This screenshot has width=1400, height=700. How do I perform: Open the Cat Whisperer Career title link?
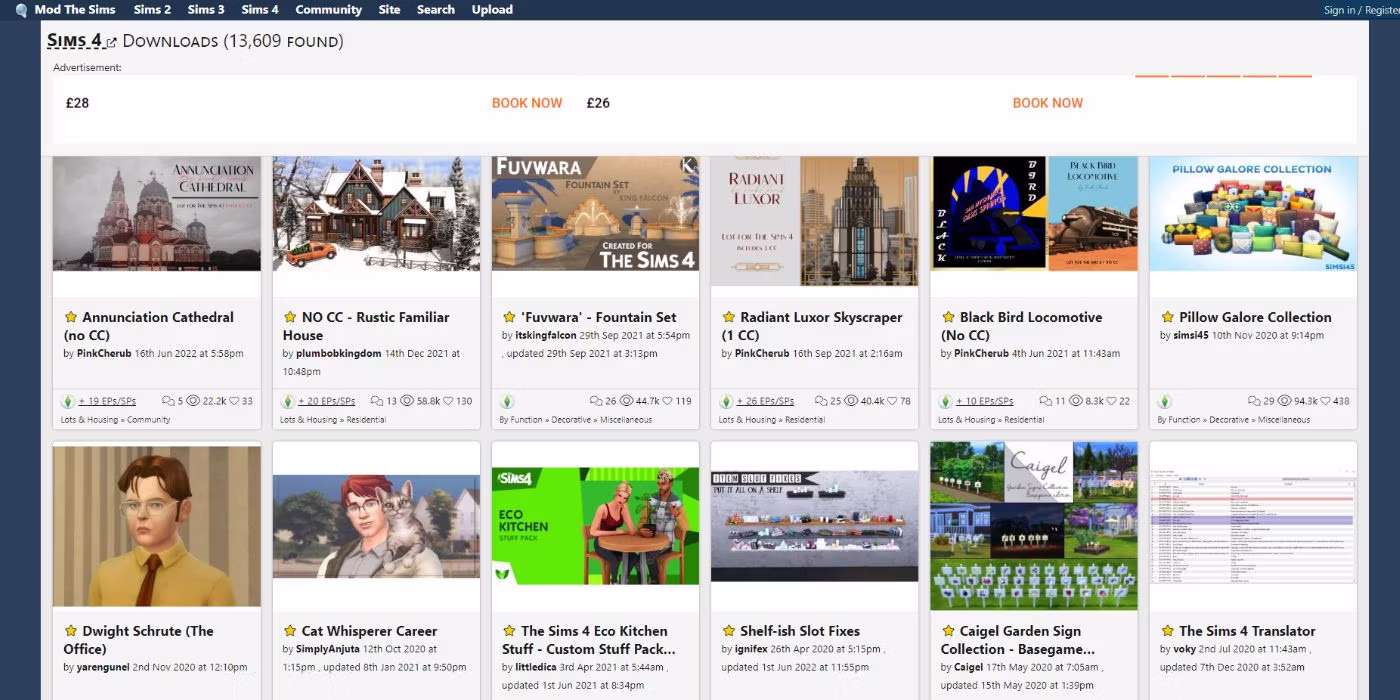pyautogui.click(x=370, y=631)
